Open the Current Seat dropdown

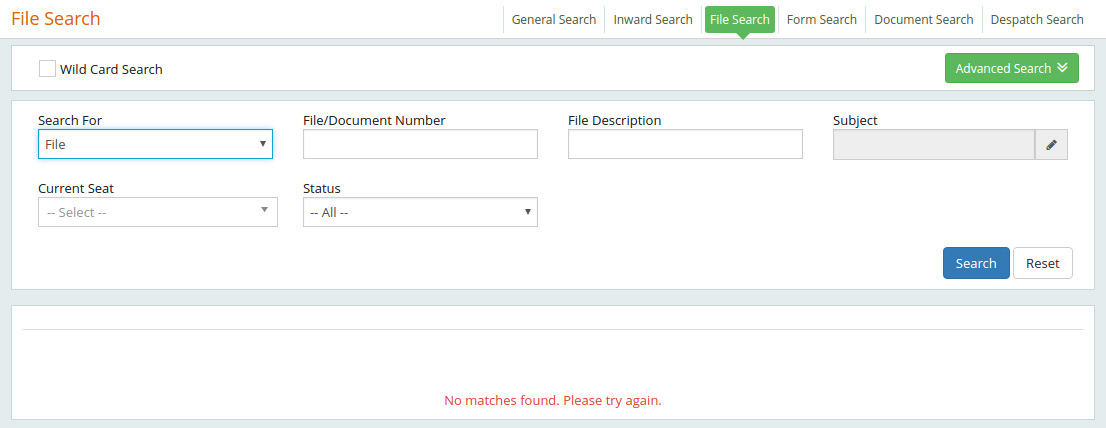[157, 212]
